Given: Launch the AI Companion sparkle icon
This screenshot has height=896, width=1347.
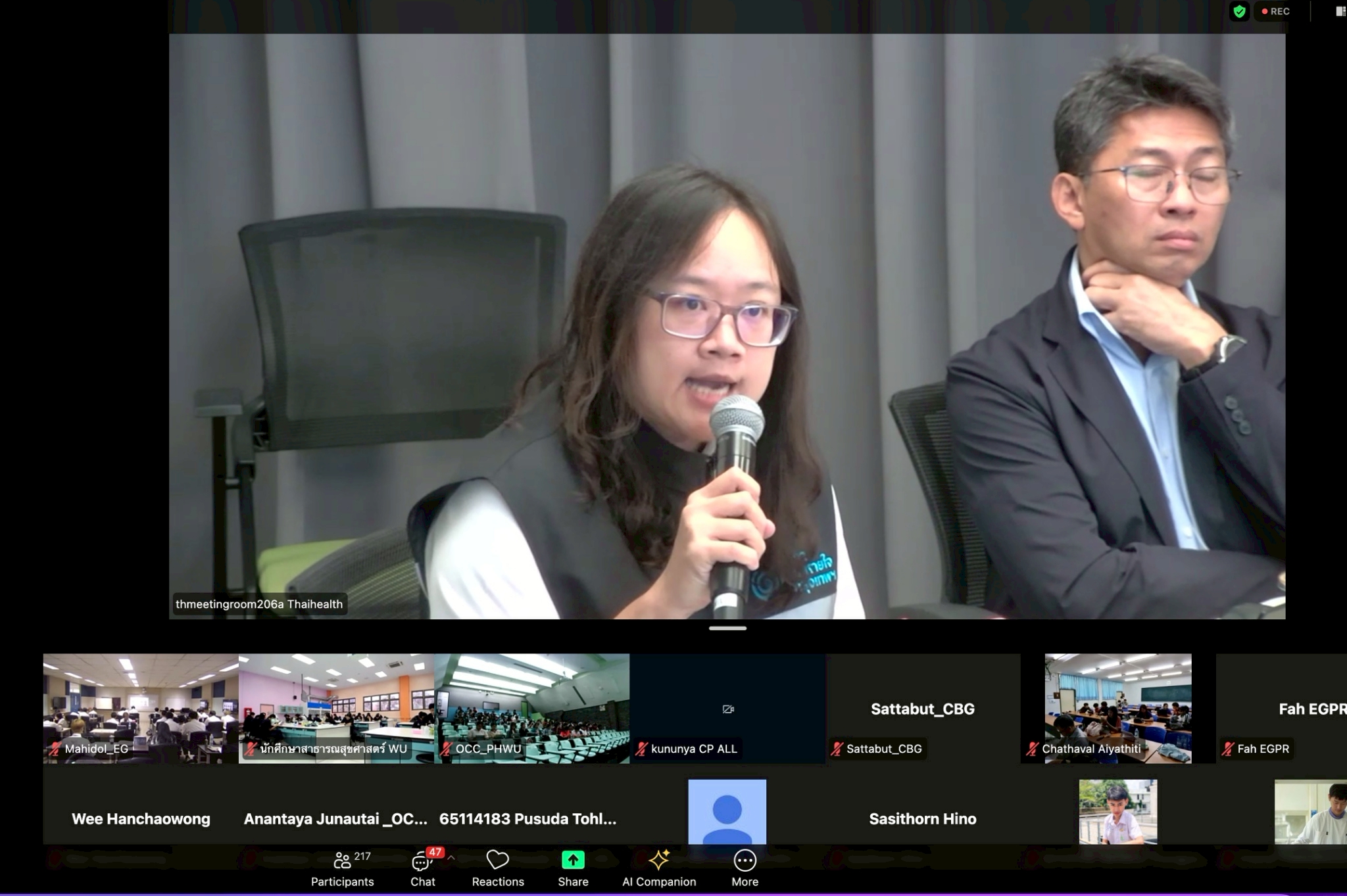Looking at the screenshot, I should click(x=659, y=860).
